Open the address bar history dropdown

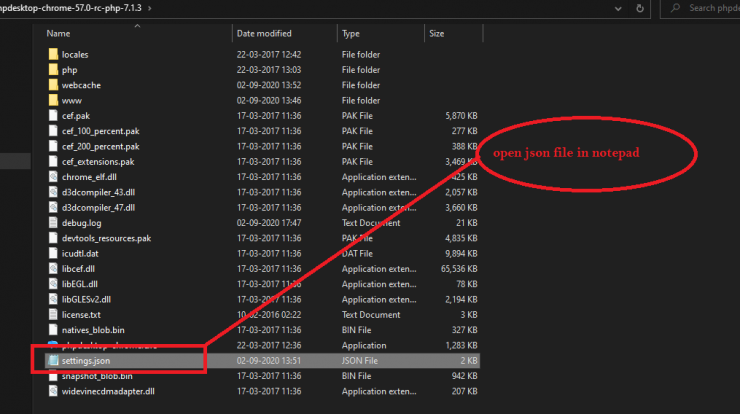click(618, 8)
